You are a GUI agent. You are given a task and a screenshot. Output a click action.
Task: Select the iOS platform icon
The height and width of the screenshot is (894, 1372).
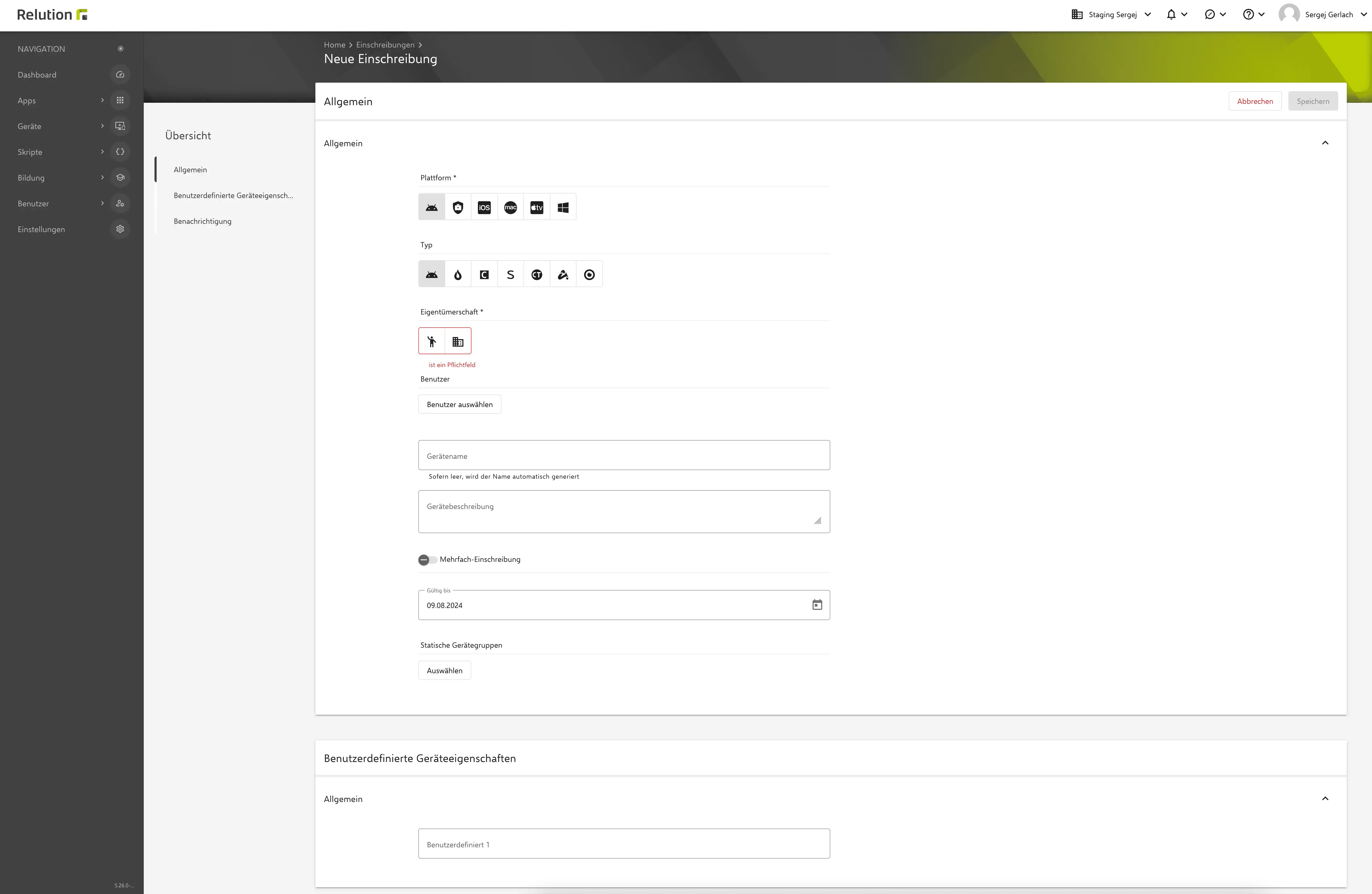pyautogui.click(x=484, y=207)
